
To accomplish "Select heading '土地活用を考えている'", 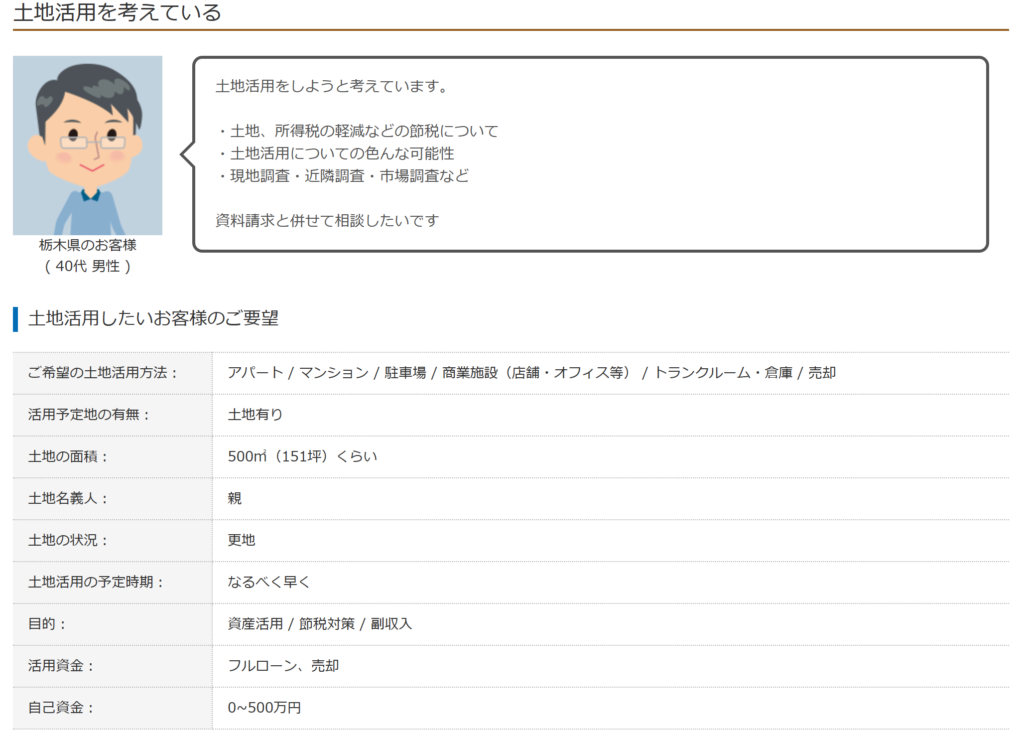I will click(x=118, y=12).
